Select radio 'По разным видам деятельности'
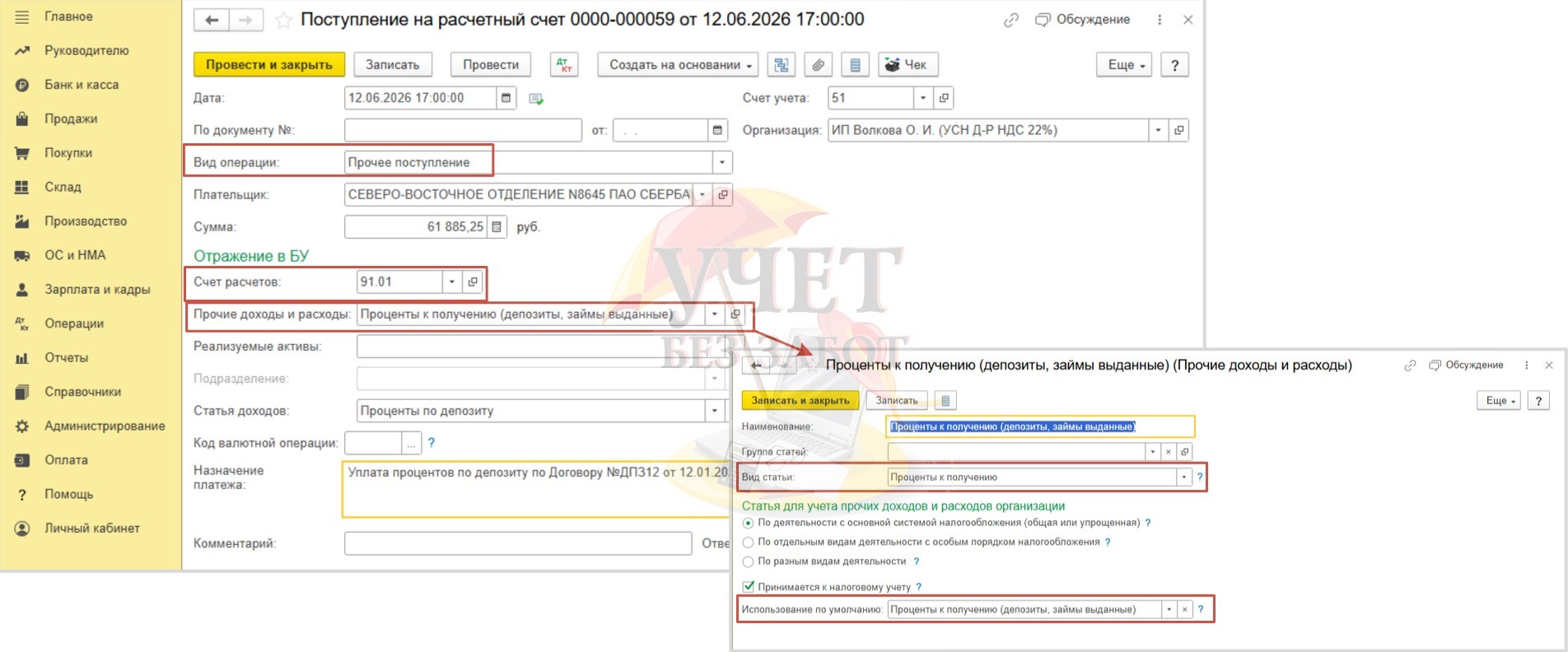The width and height of the screenshot is (1568, 652). (x=748, y=561)
